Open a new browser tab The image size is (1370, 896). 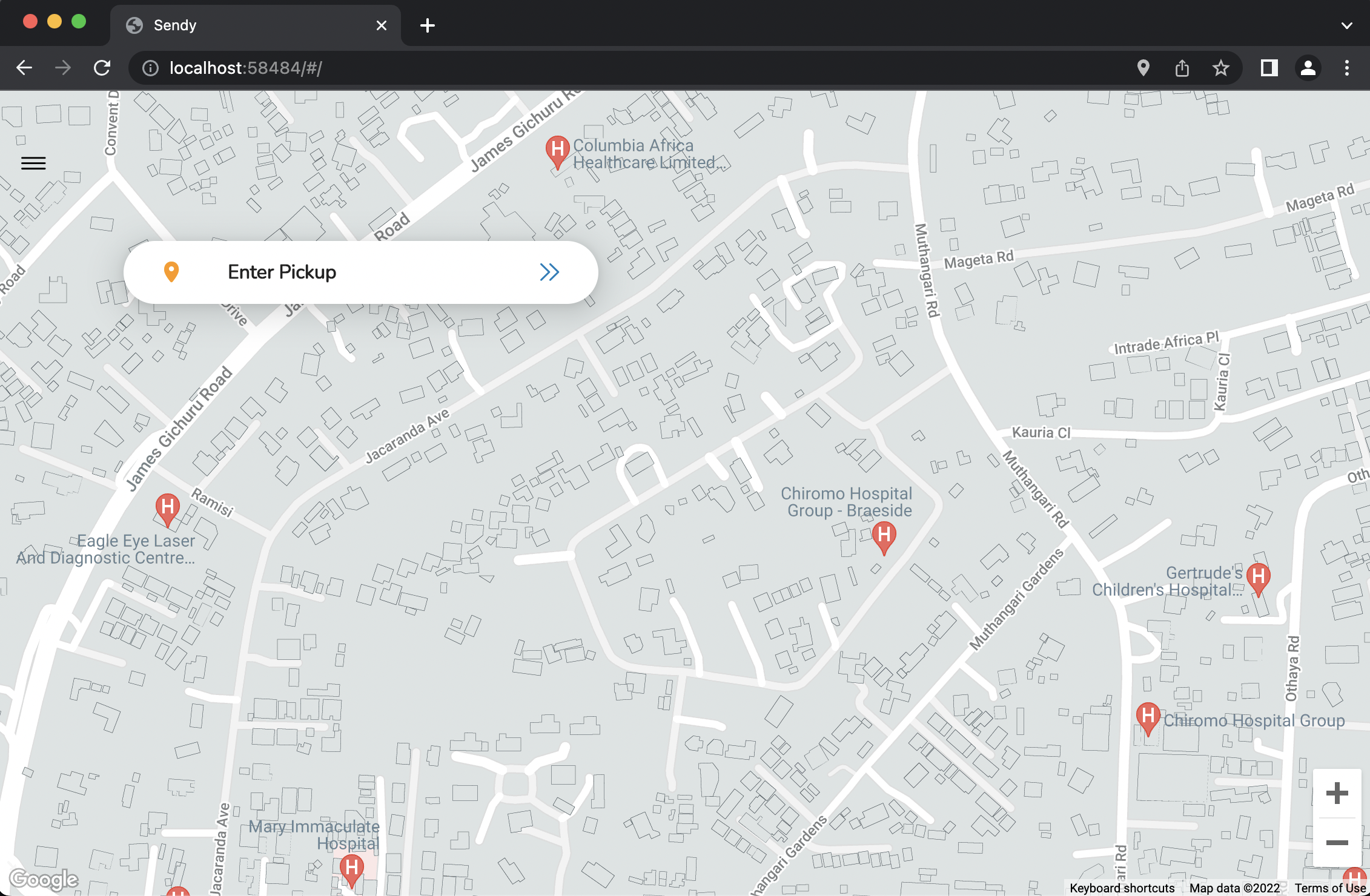(428, 25)
